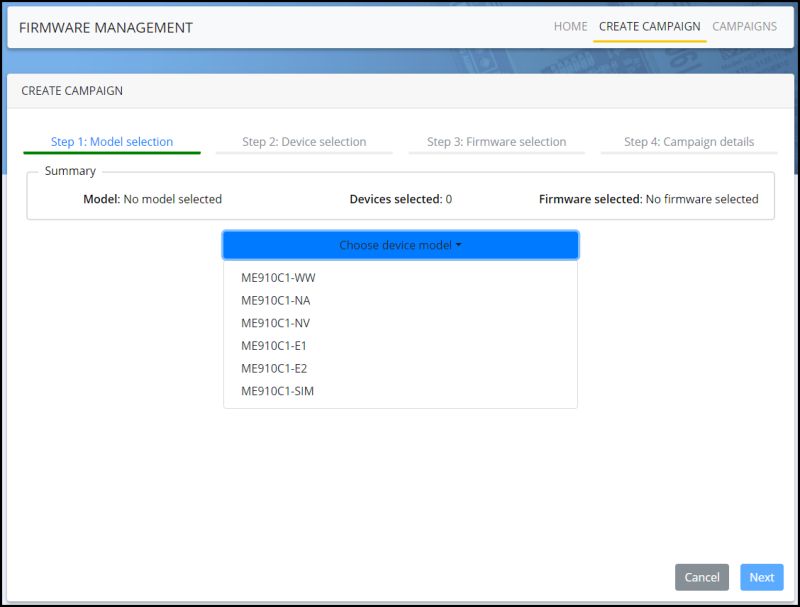Switch to Step 4: Campaign details tab

click(689, 142)
